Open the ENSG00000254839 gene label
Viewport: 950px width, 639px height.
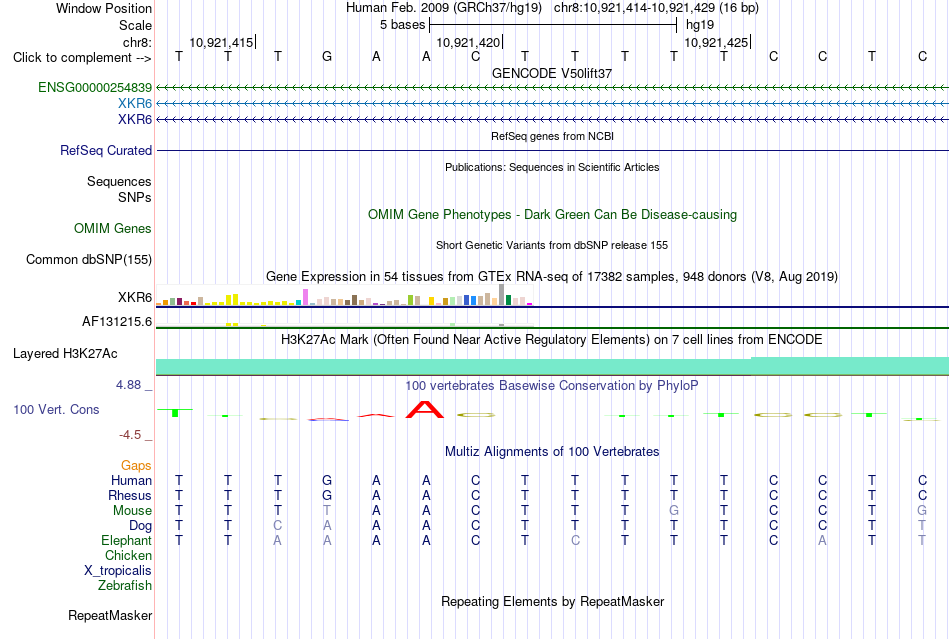point(95,88)
